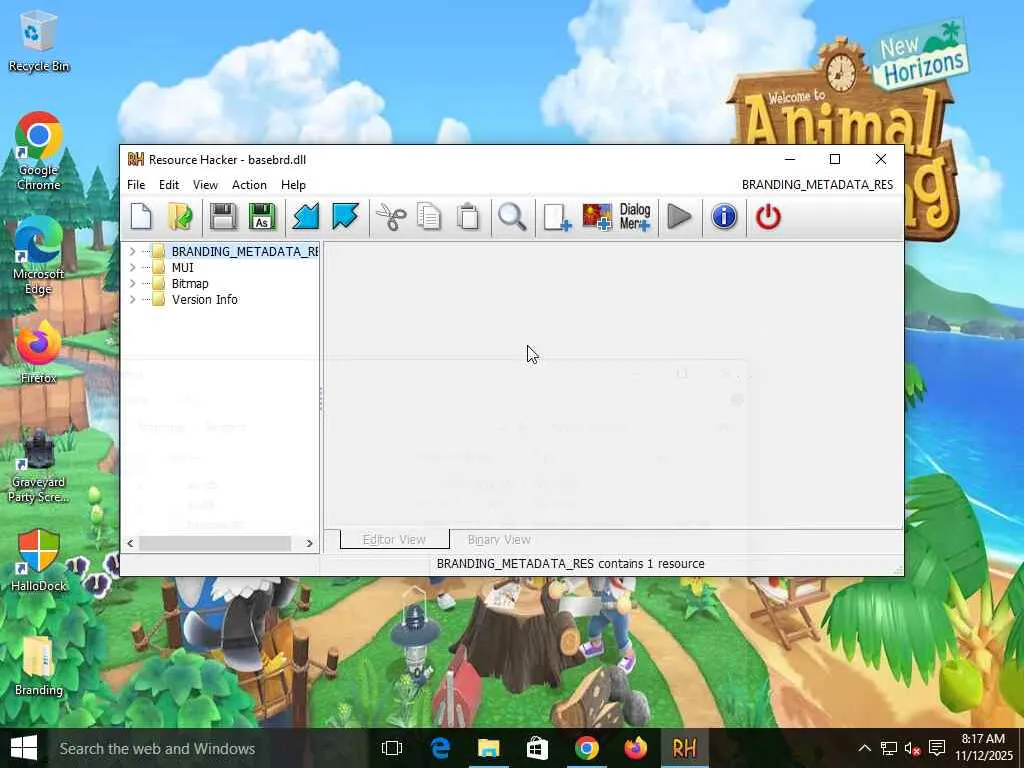Open the Action Center notifications icon
This screenshot has height=768, width=1024.
pyautogui.click(x=937, y=748)
